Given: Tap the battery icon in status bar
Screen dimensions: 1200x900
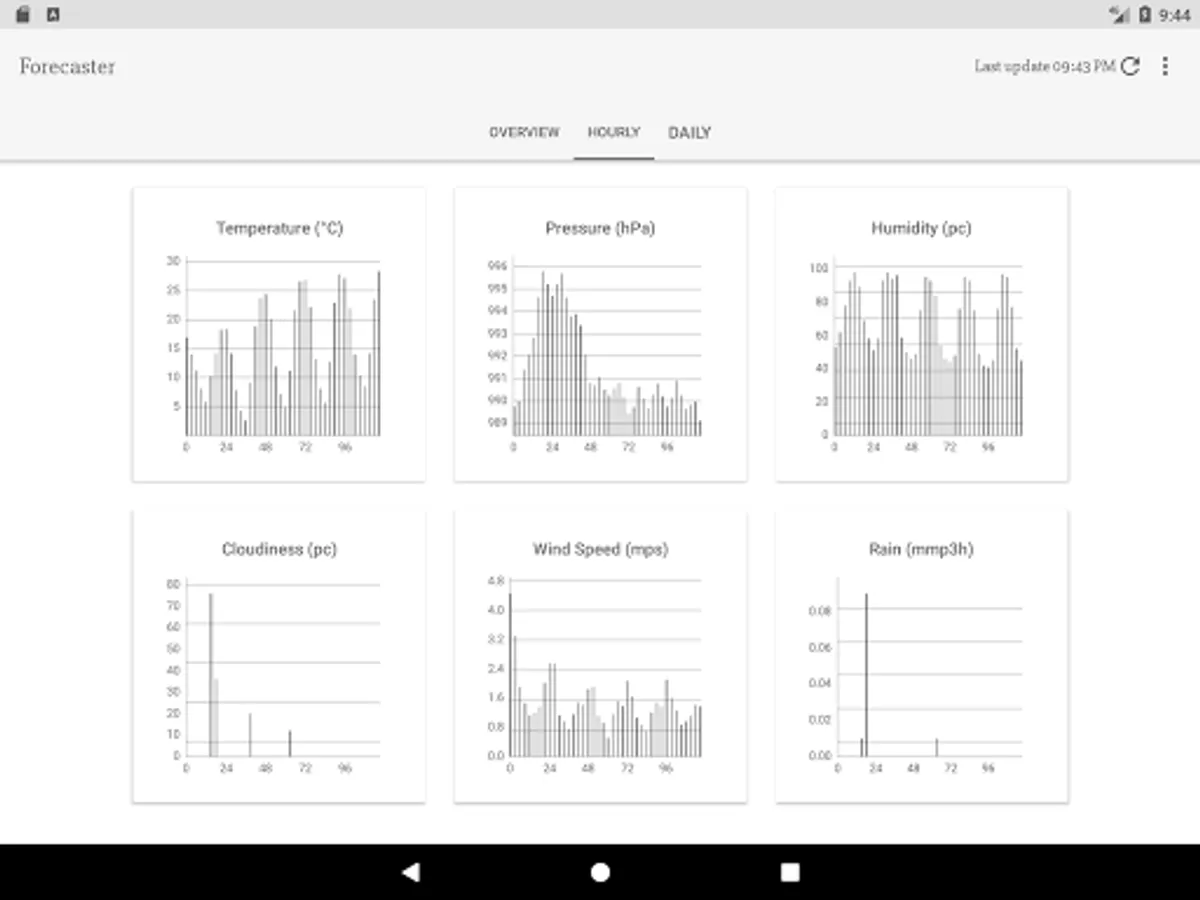Looking at the screenshot, I should (x=1146, y=14).
